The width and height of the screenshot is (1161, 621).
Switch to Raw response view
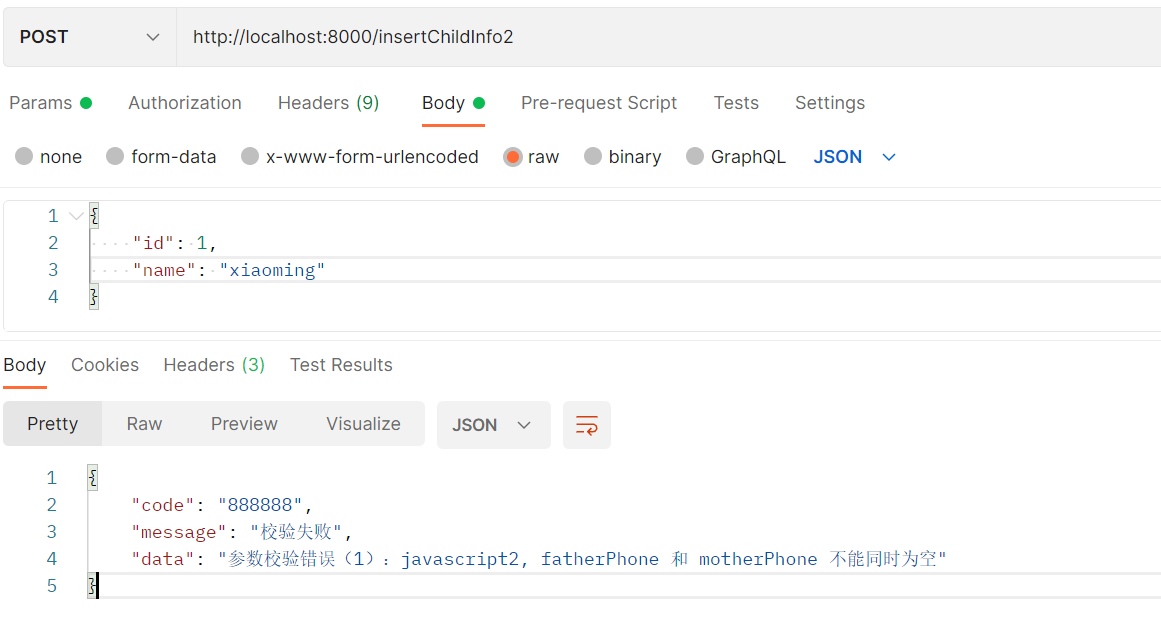pos(144,424)
